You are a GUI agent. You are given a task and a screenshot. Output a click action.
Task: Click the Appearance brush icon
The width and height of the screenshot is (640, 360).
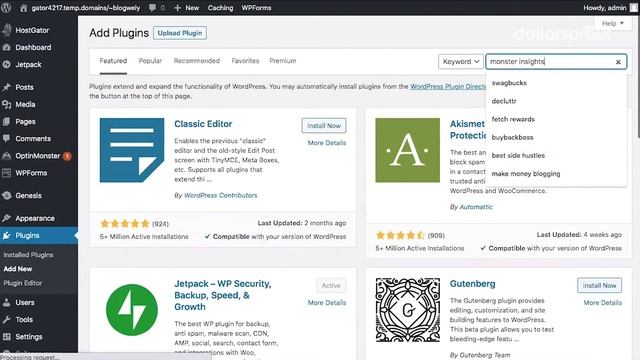(x=7, y=218)
